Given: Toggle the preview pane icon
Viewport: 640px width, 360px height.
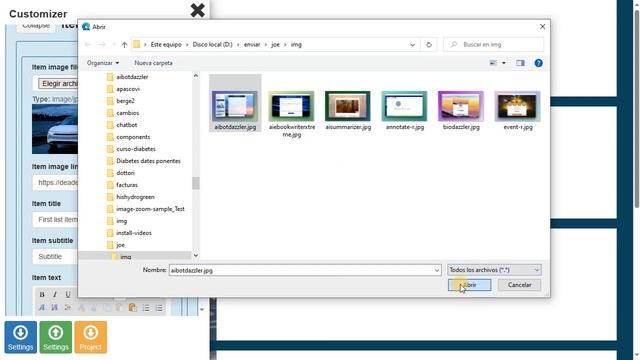Looking at the screenshot, I should click(x=520, y=63).
